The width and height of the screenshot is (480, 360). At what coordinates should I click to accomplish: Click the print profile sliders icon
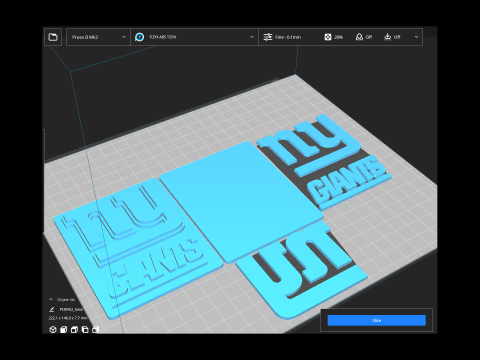pos(268,37)
